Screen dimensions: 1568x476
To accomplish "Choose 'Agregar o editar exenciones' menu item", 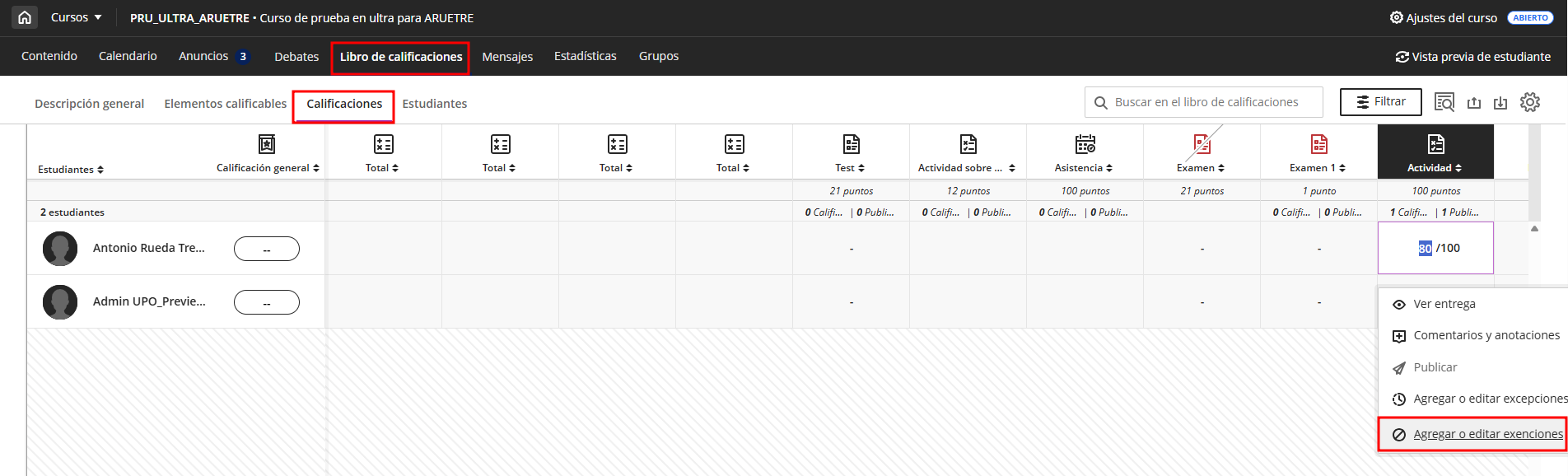I will (x=1487, y=434).
